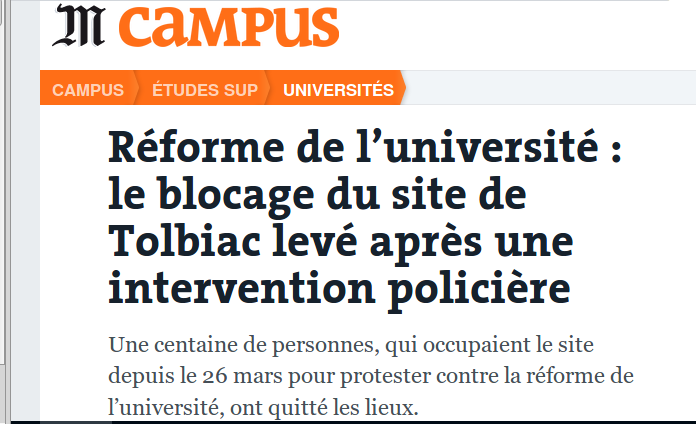Open the ÉTUDES SUP breadcrumb section
The width and height of the screenshot is (696, 424).
(x=205, y=90)
